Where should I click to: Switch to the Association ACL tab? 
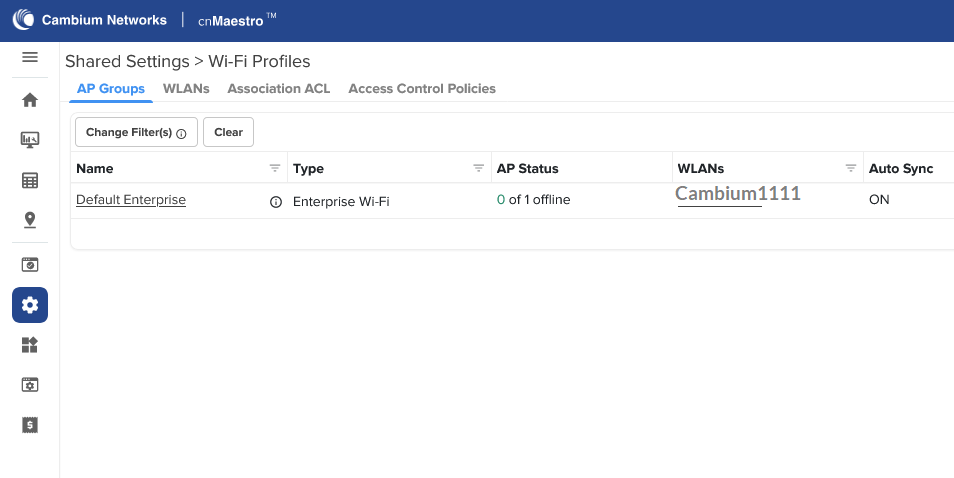pyautogui.click(x=279, y=89)
